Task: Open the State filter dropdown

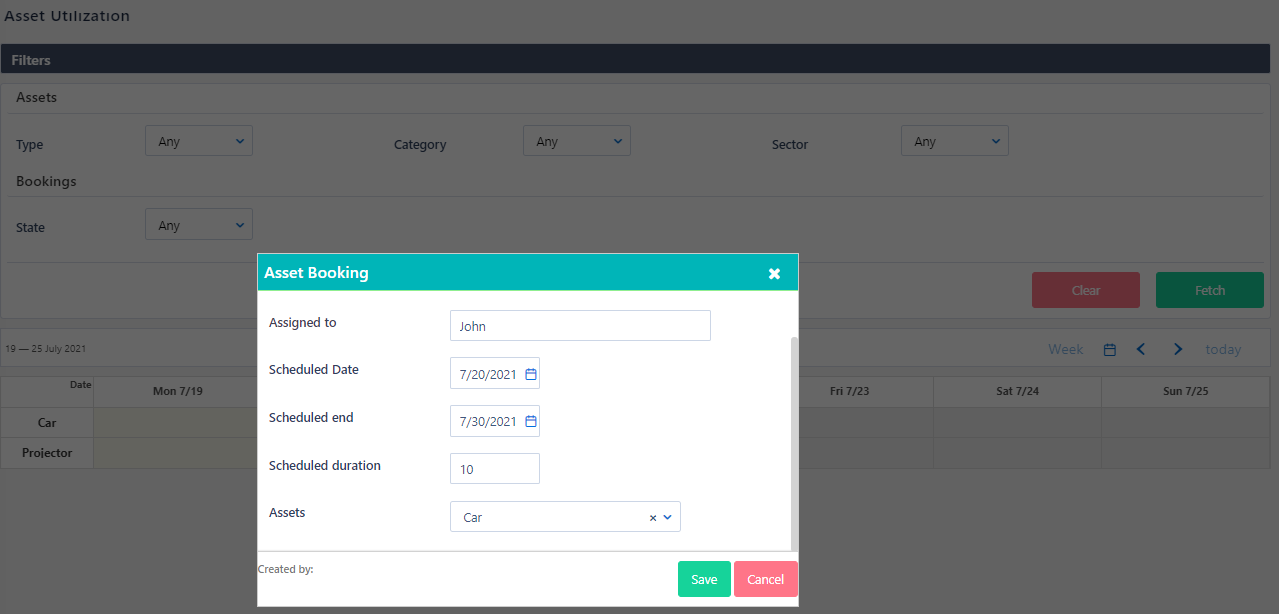Action: coord(198,224)
